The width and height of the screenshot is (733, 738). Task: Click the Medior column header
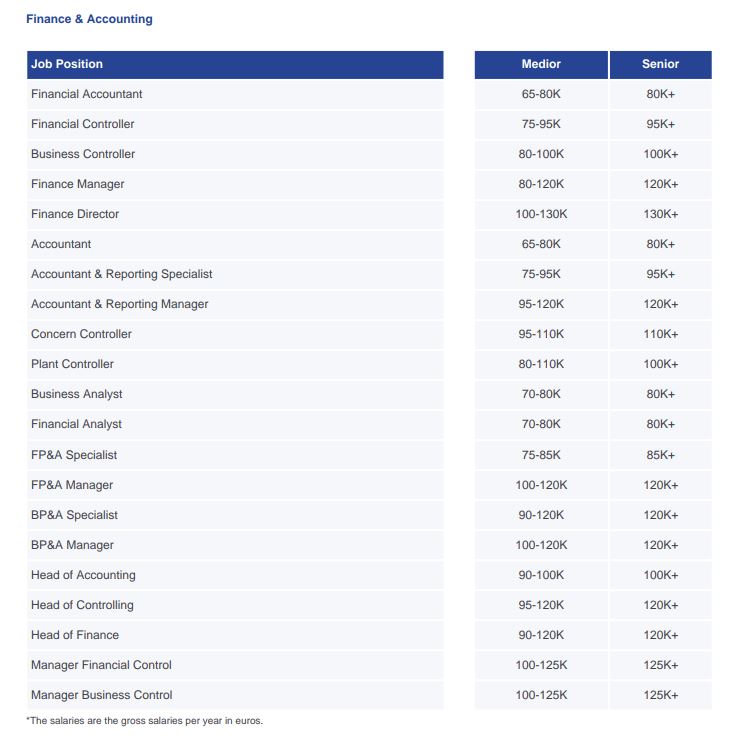click(x=541, y=64)
